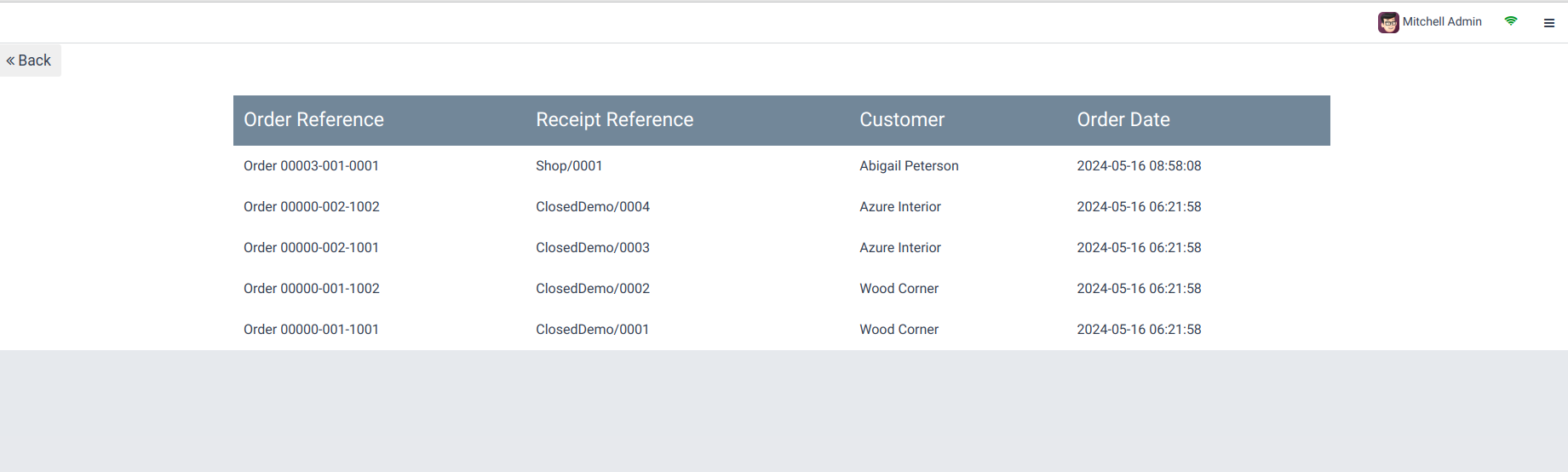Click the Receipt Reference column header

click(614, 120)
